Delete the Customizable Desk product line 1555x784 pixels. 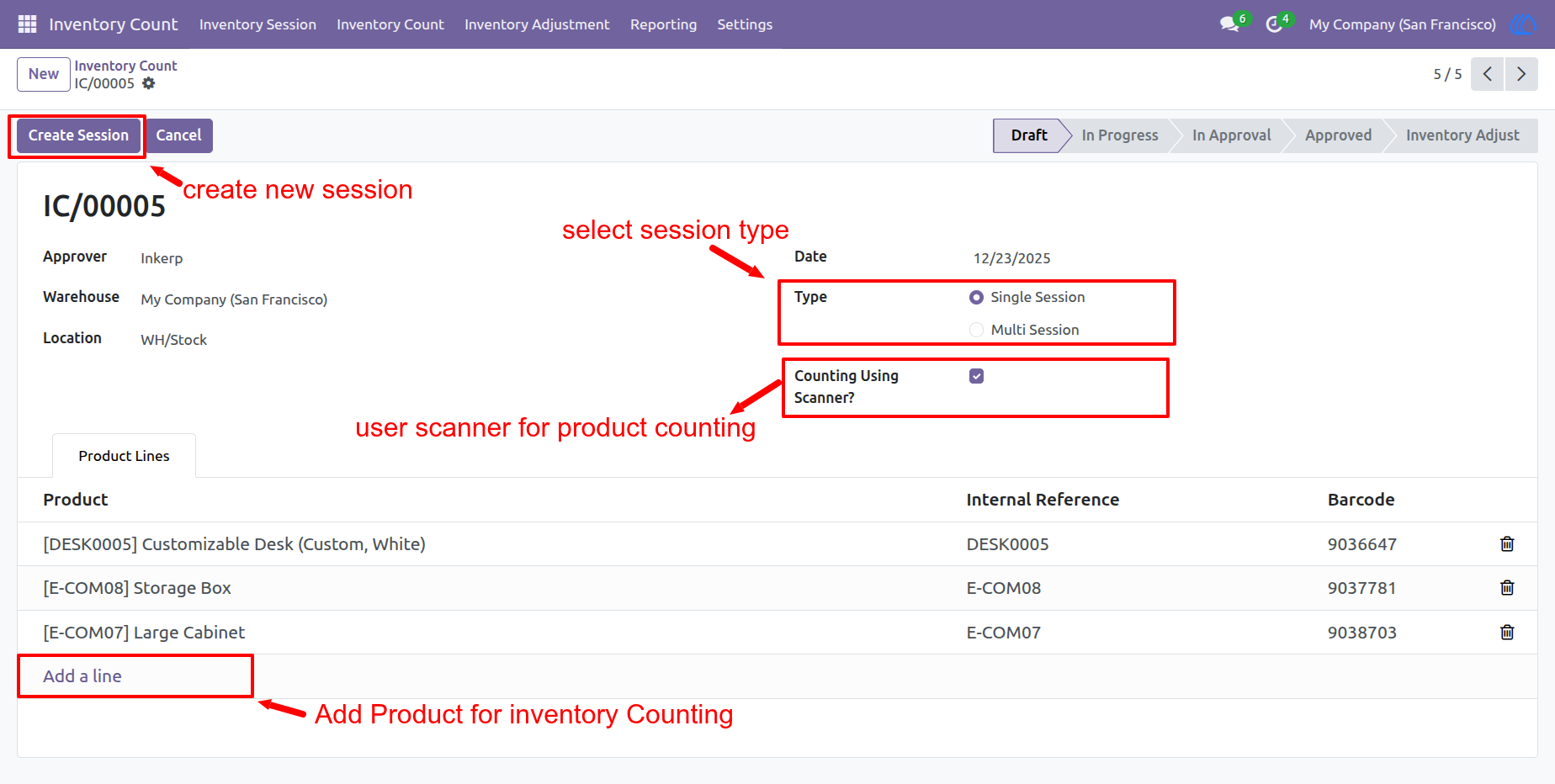coord(1507,544)
